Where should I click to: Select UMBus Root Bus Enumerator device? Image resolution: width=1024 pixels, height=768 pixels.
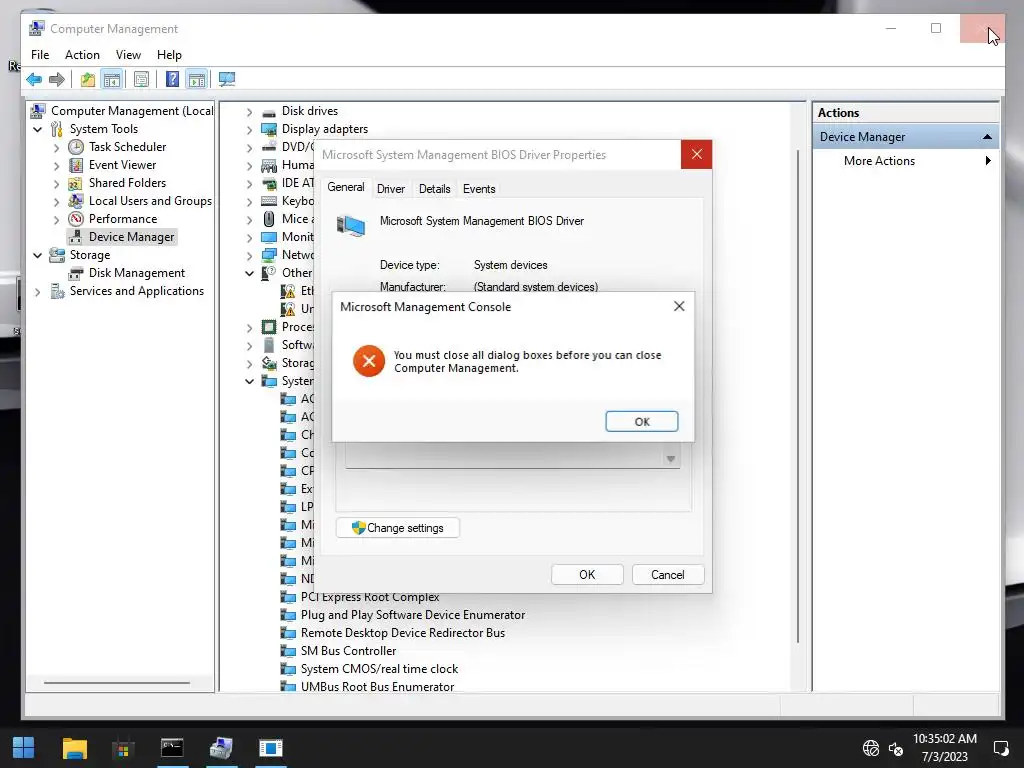coord(377,687)
